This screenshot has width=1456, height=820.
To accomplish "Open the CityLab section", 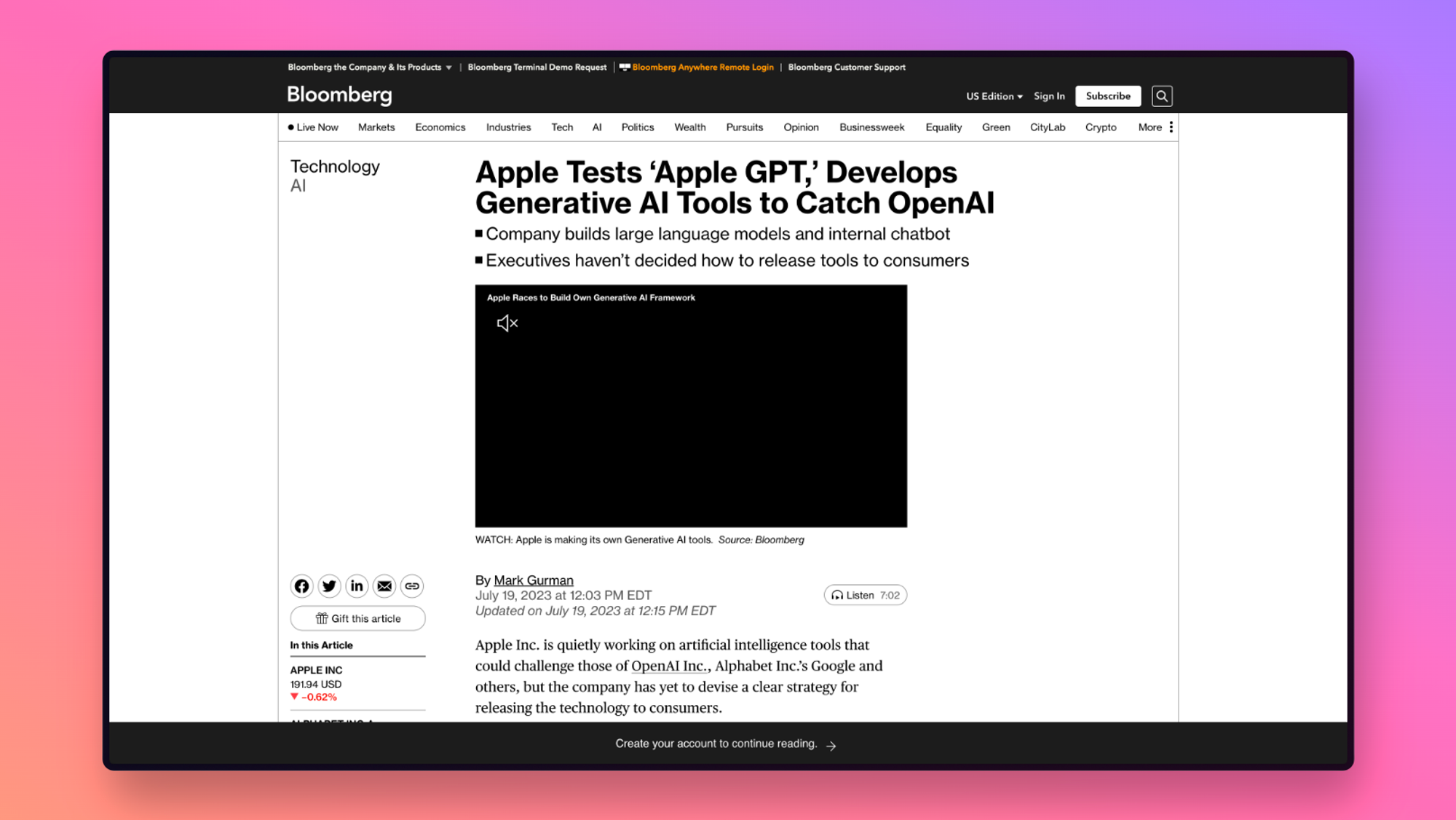I will click(1048, 127).
